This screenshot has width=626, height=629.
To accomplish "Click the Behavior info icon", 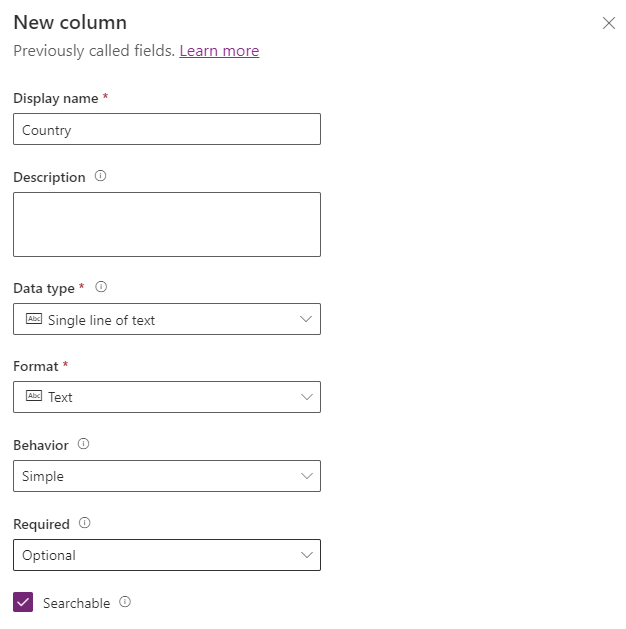I will [83, 443].
